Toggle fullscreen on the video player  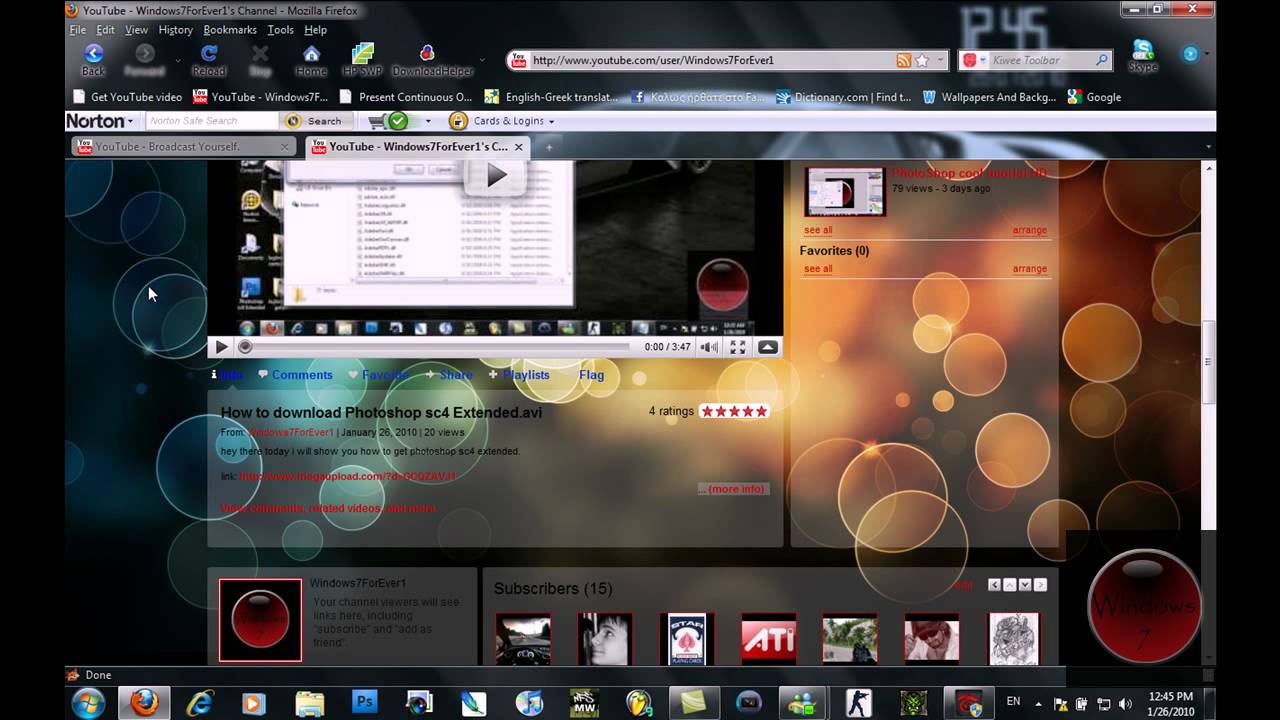[x=737, y=347]
